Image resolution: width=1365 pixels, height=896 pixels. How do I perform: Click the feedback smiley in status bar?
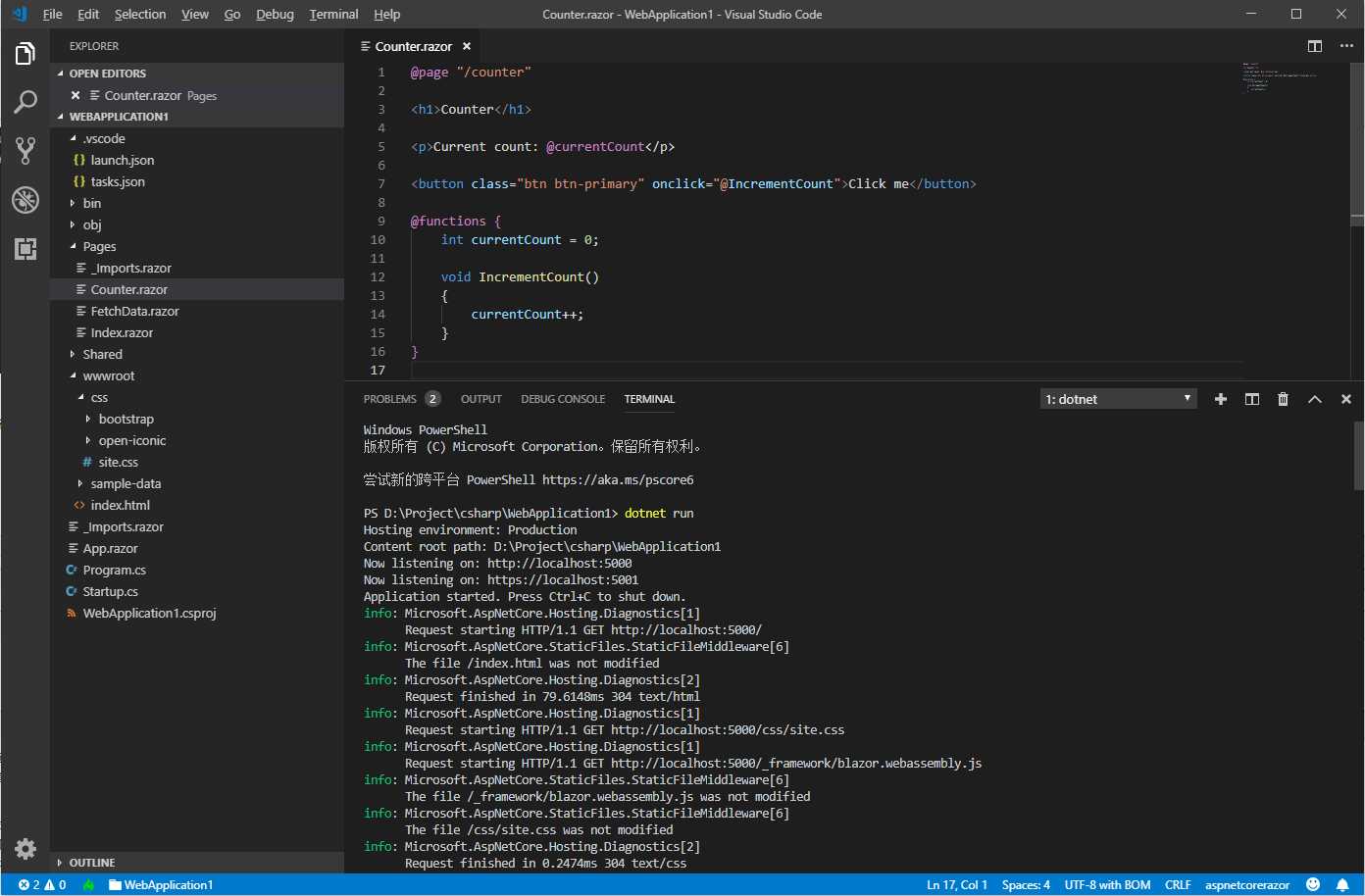1313,884
